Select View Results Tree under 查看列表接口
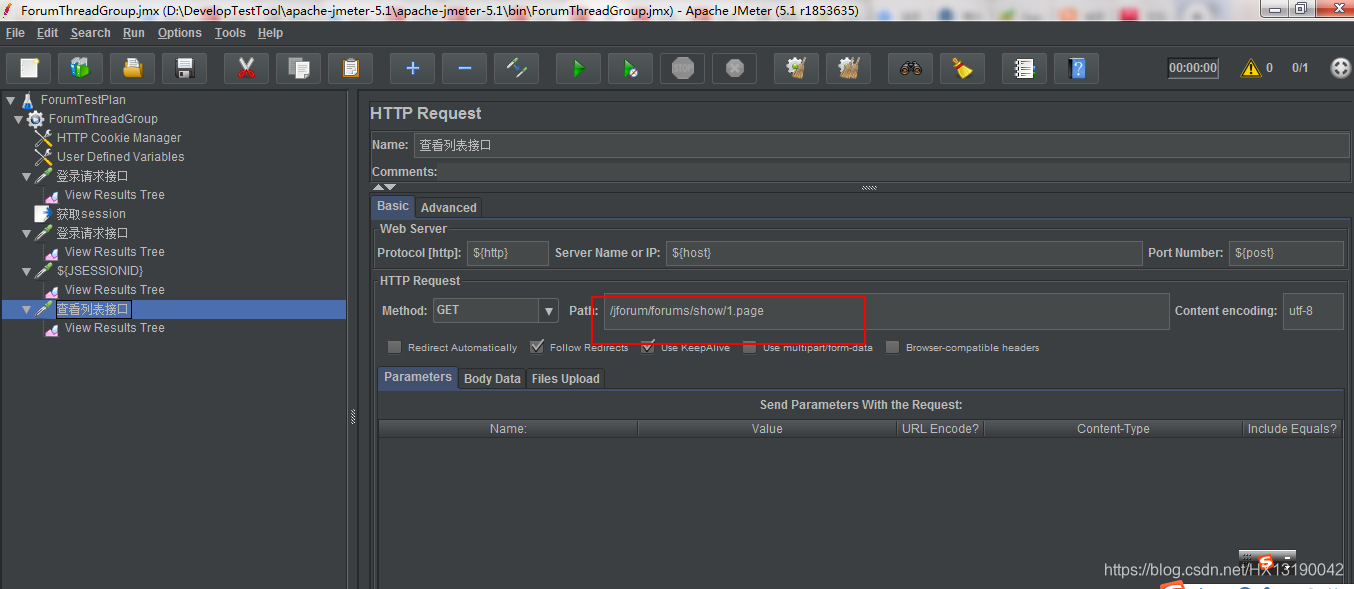The image size is (1354, 589). pyautogui.click(x=114, y=328)
